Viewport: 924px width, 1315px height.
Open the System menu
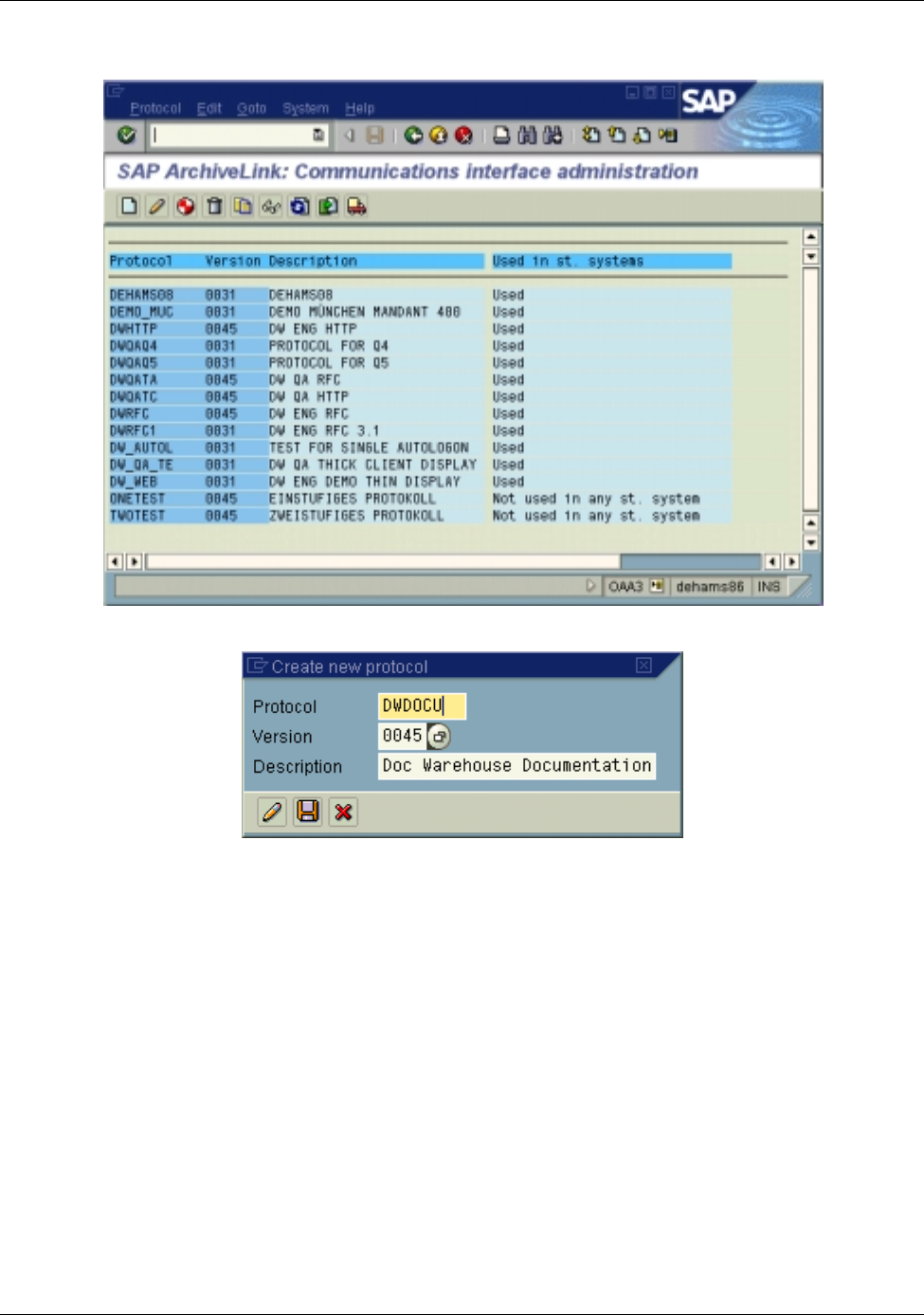click(x=305, y=108)
